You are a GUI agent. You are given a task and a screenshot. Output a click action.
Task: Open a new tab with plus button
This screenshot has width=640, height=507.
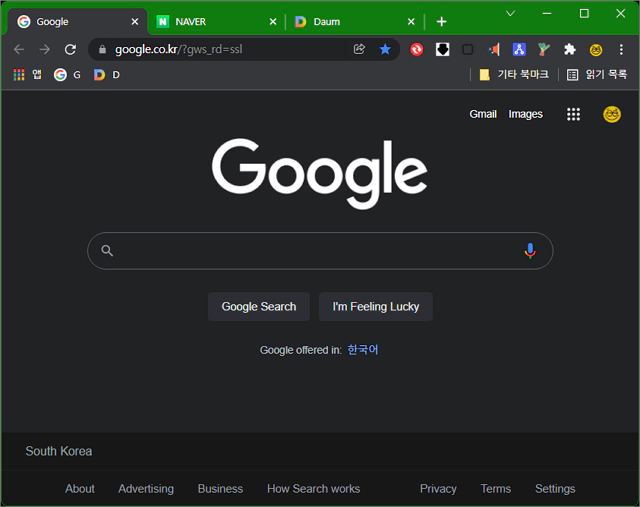click(441, 22)
